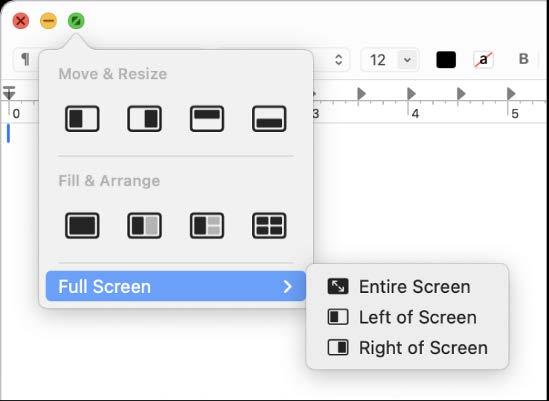Open the paragraph styles button
549x401 pixels.
pyautogui.click(x=25, y=59)
